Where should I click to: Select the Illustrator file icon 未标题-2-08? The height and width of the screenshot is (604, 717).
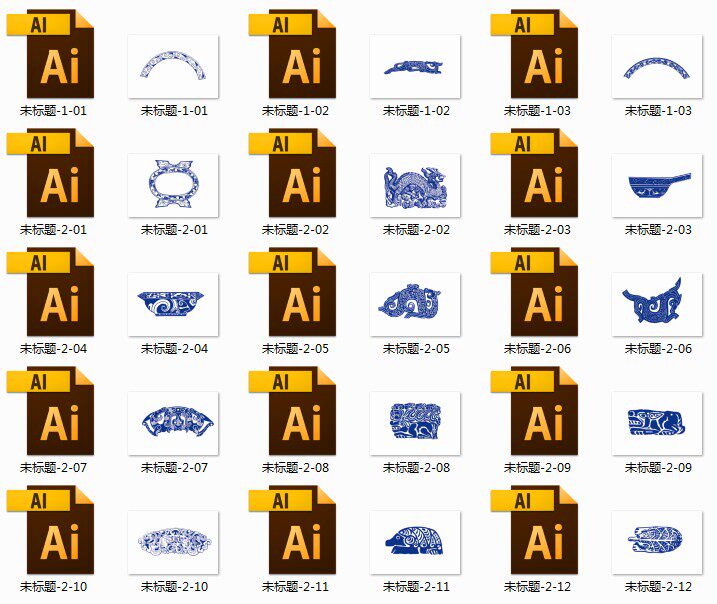pos(292,411)
